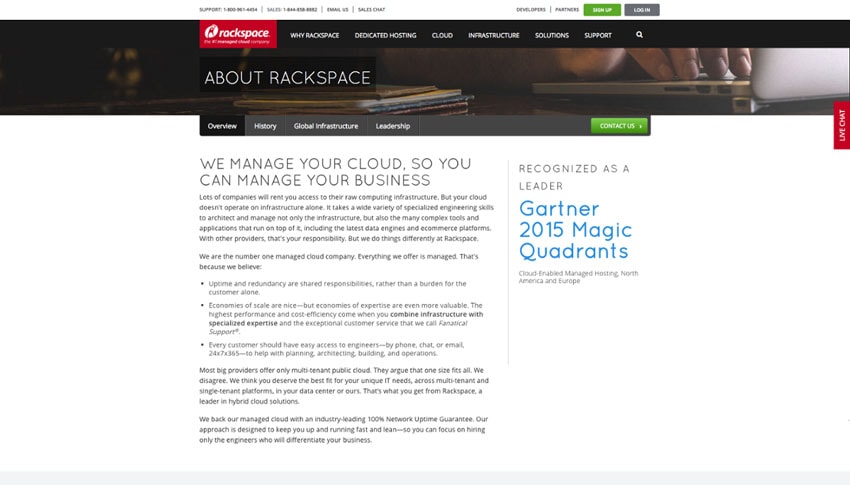
Task: Open the Live Chat side tab
Action: [x=842, y=125]
